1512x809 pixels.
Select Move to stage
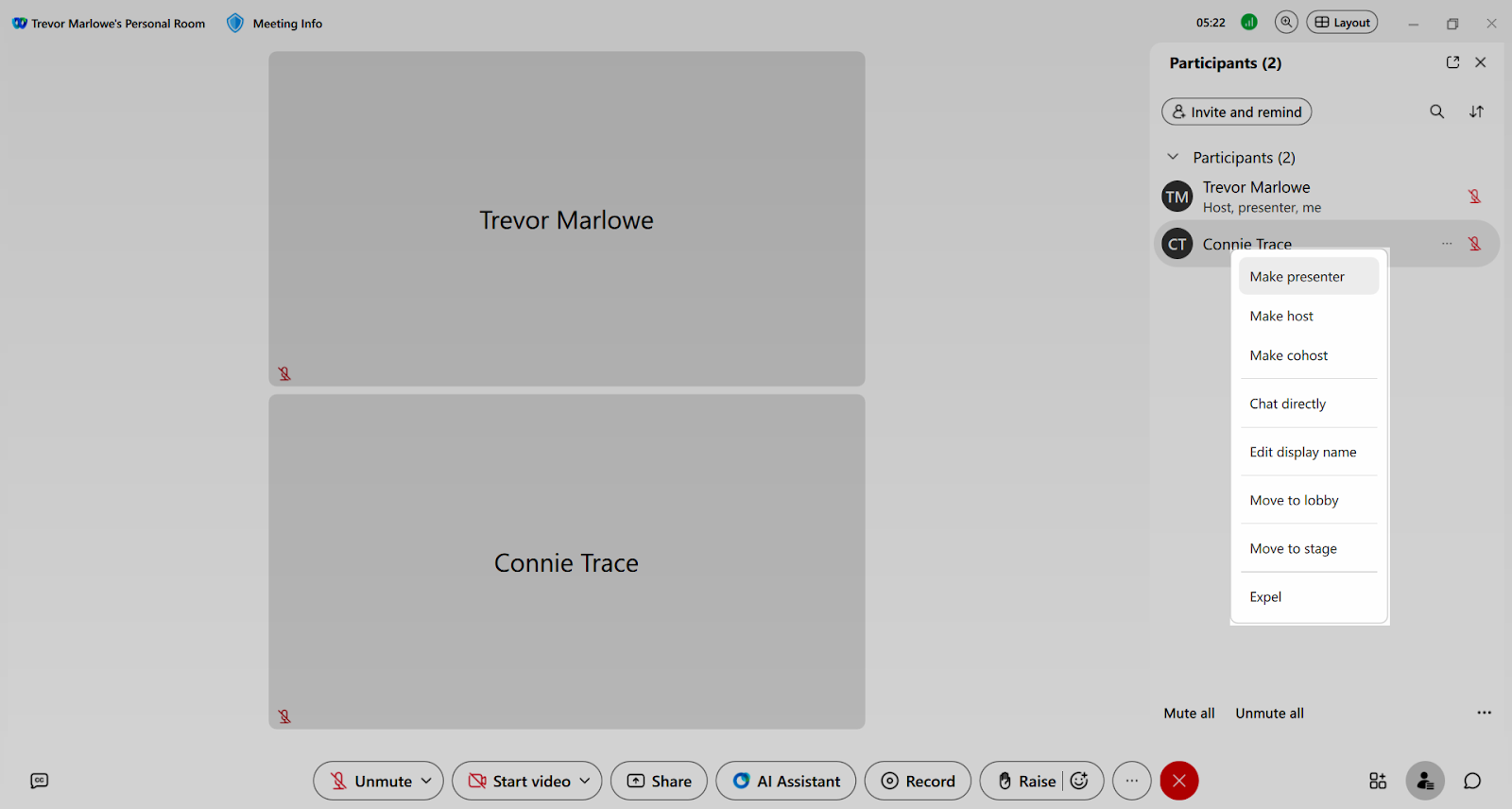click(x=1309, y=548)
